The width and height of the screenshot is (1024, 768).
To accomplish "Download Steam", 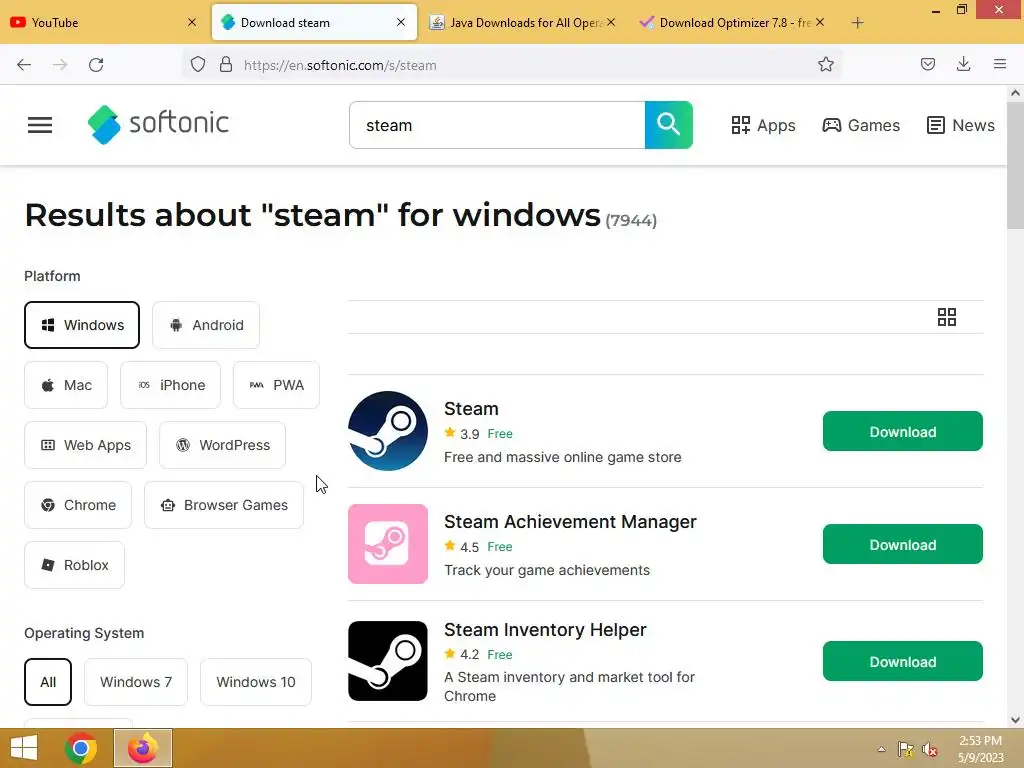I will [903, 431].
